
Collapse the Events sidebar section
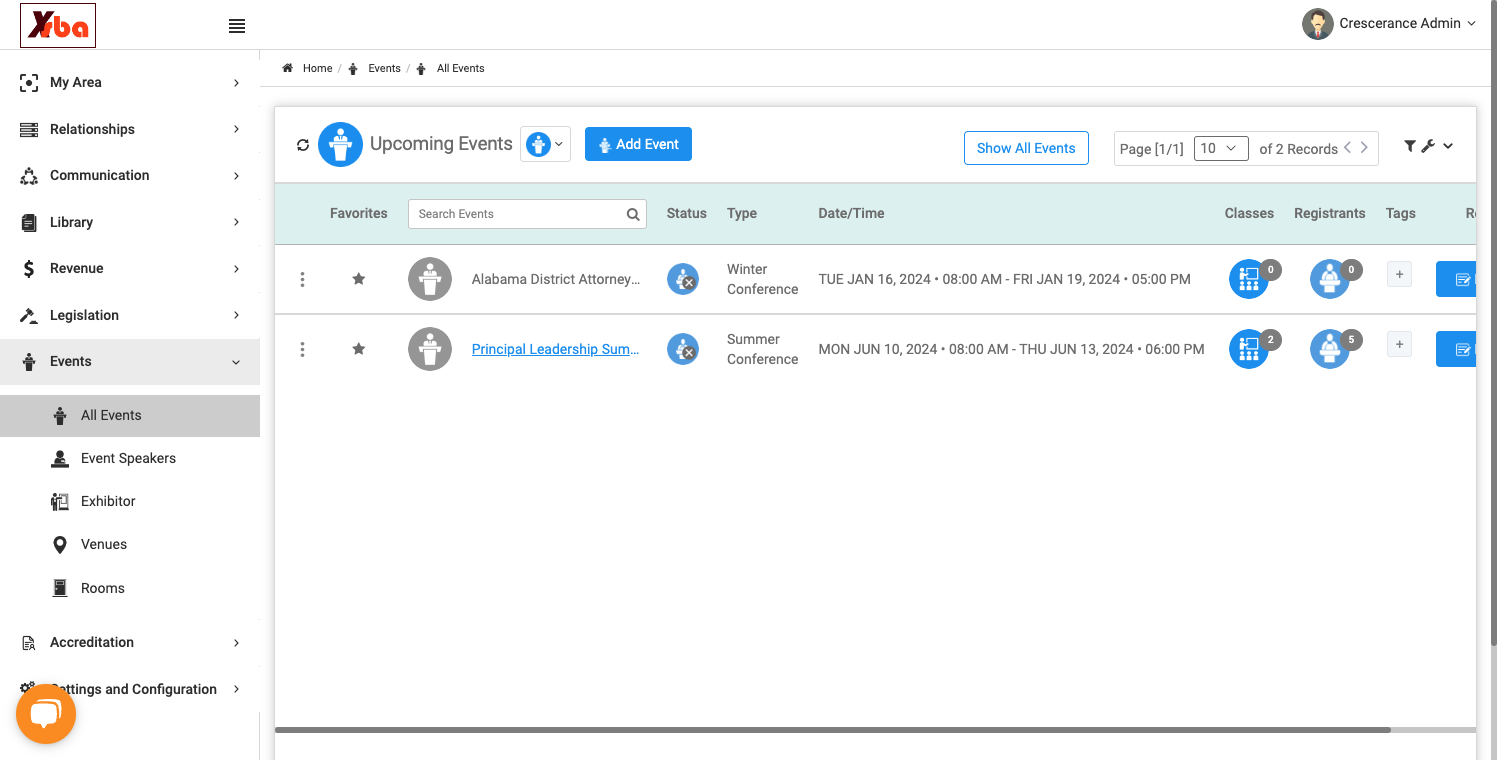tap(130, 361)
